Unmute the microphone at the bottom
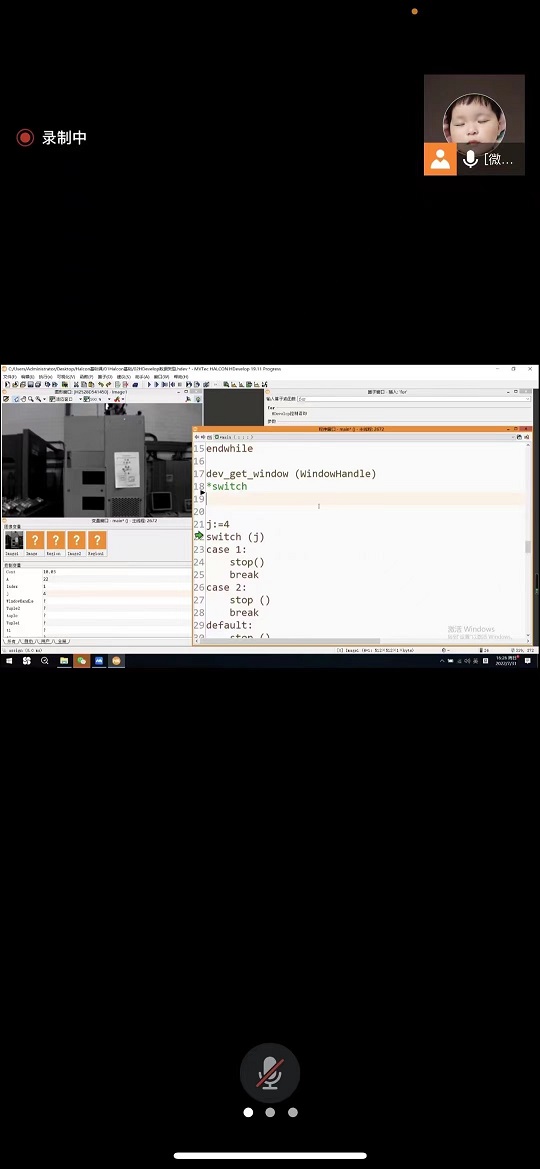The height and width of the screenshot is (1169, 540). point(270,1073)
